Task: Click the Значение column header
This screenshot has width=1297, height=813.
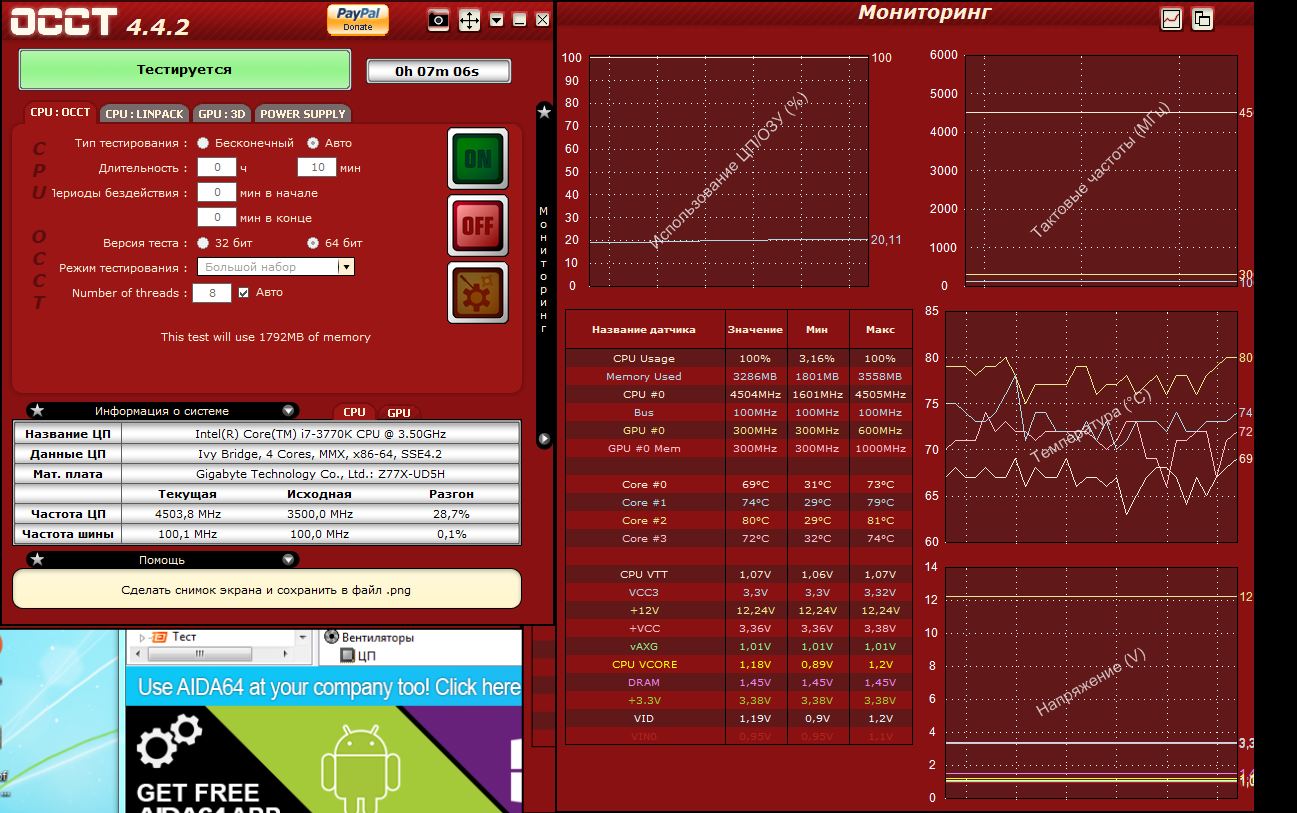Action: click(755, 329)
